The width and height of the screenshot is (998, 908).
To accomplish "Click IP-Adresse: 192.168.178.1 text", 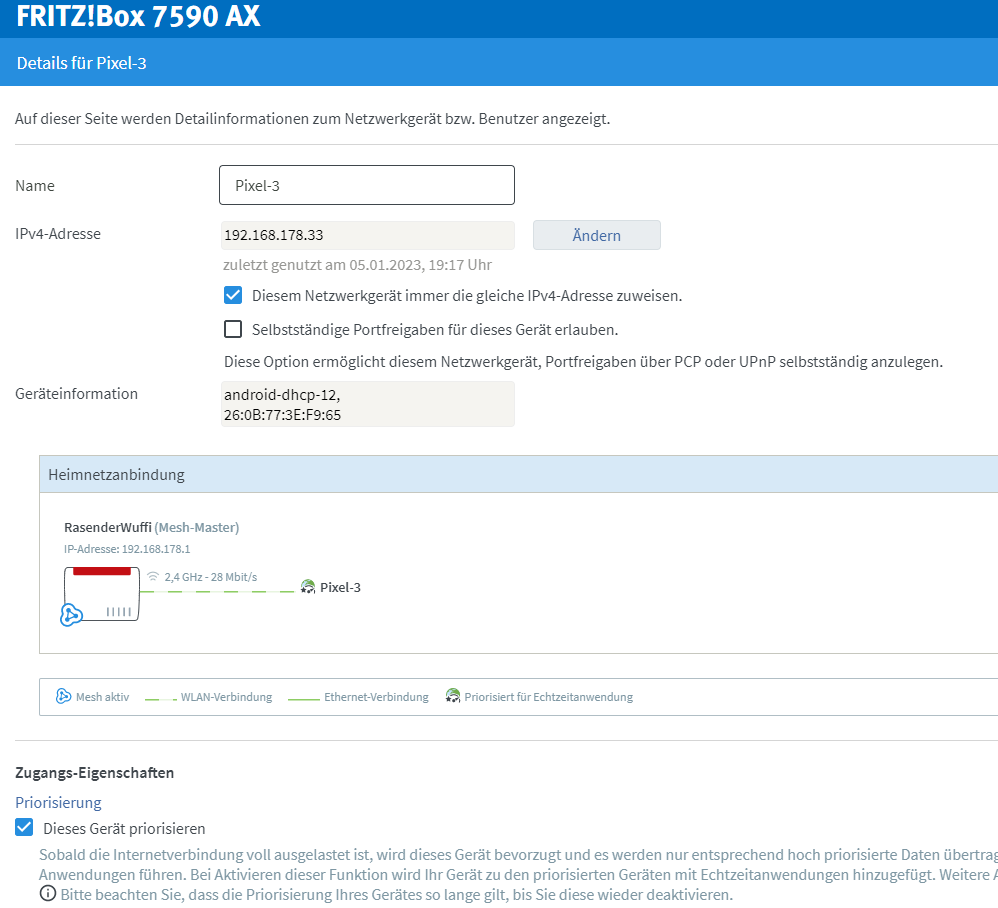I will tap(127, 548).
